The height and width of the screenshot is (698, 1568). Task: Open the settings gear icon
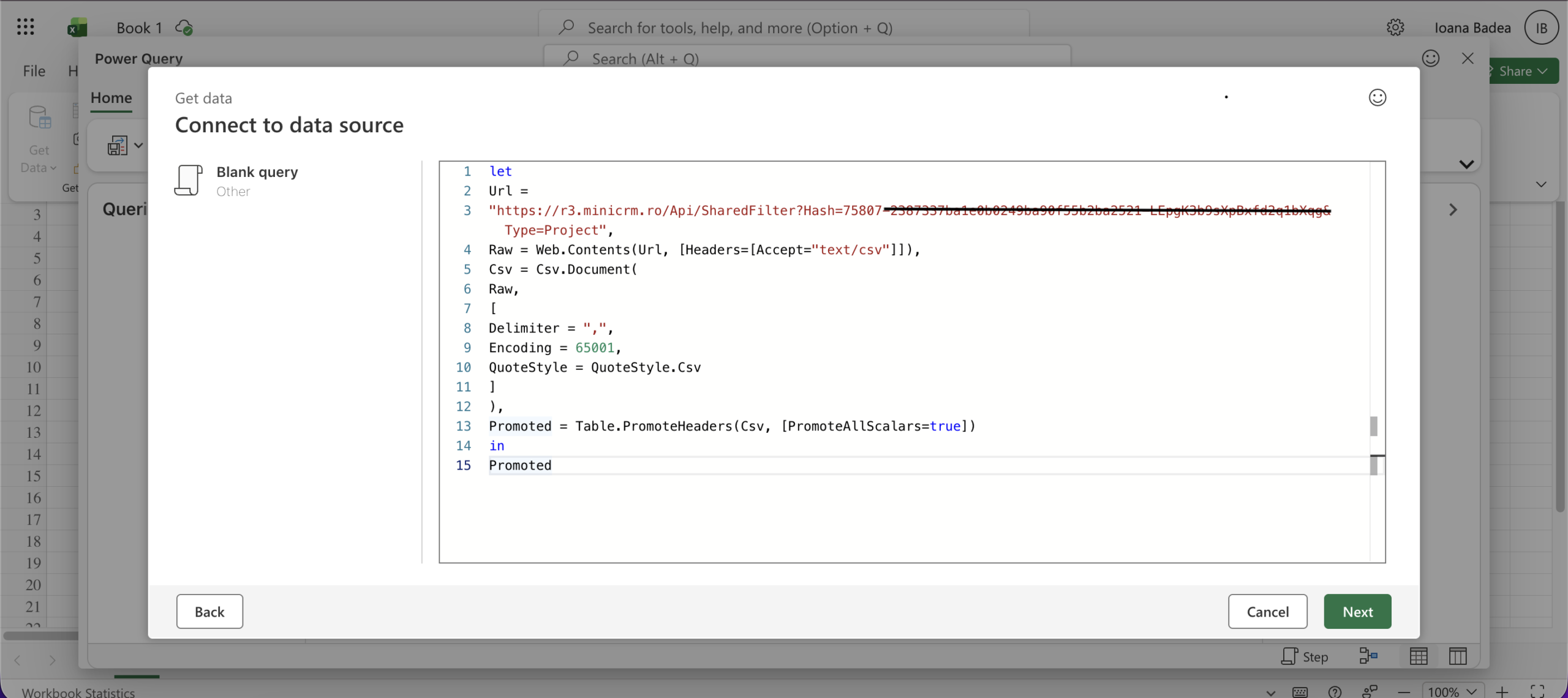(1395, 28)
